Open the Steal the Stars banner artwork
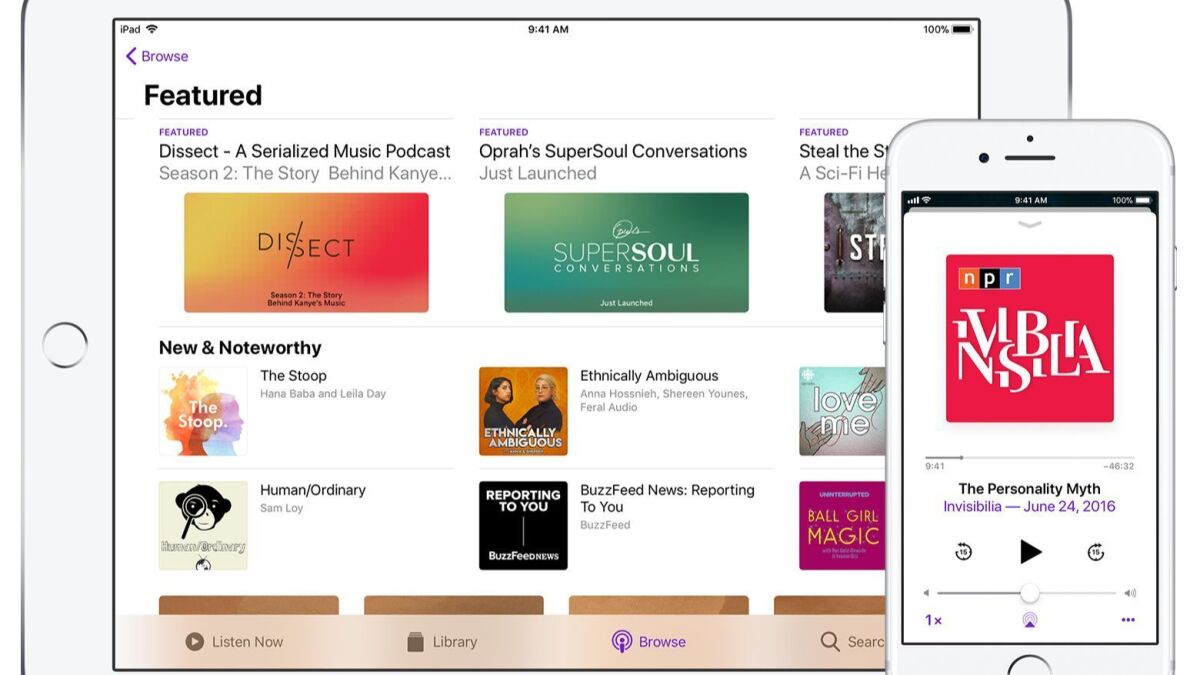Viewport: 1200px width, 675px height. 855,252
